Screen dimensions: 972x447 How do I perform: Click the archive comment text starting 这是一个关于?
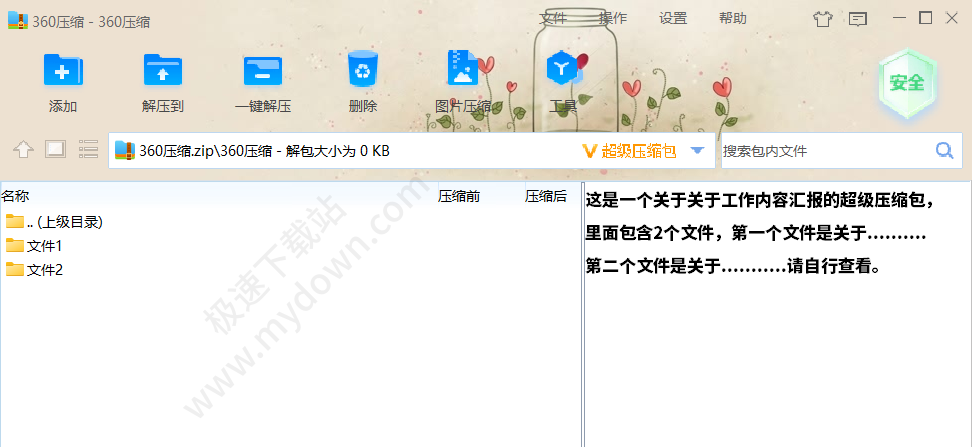point(759,200)
